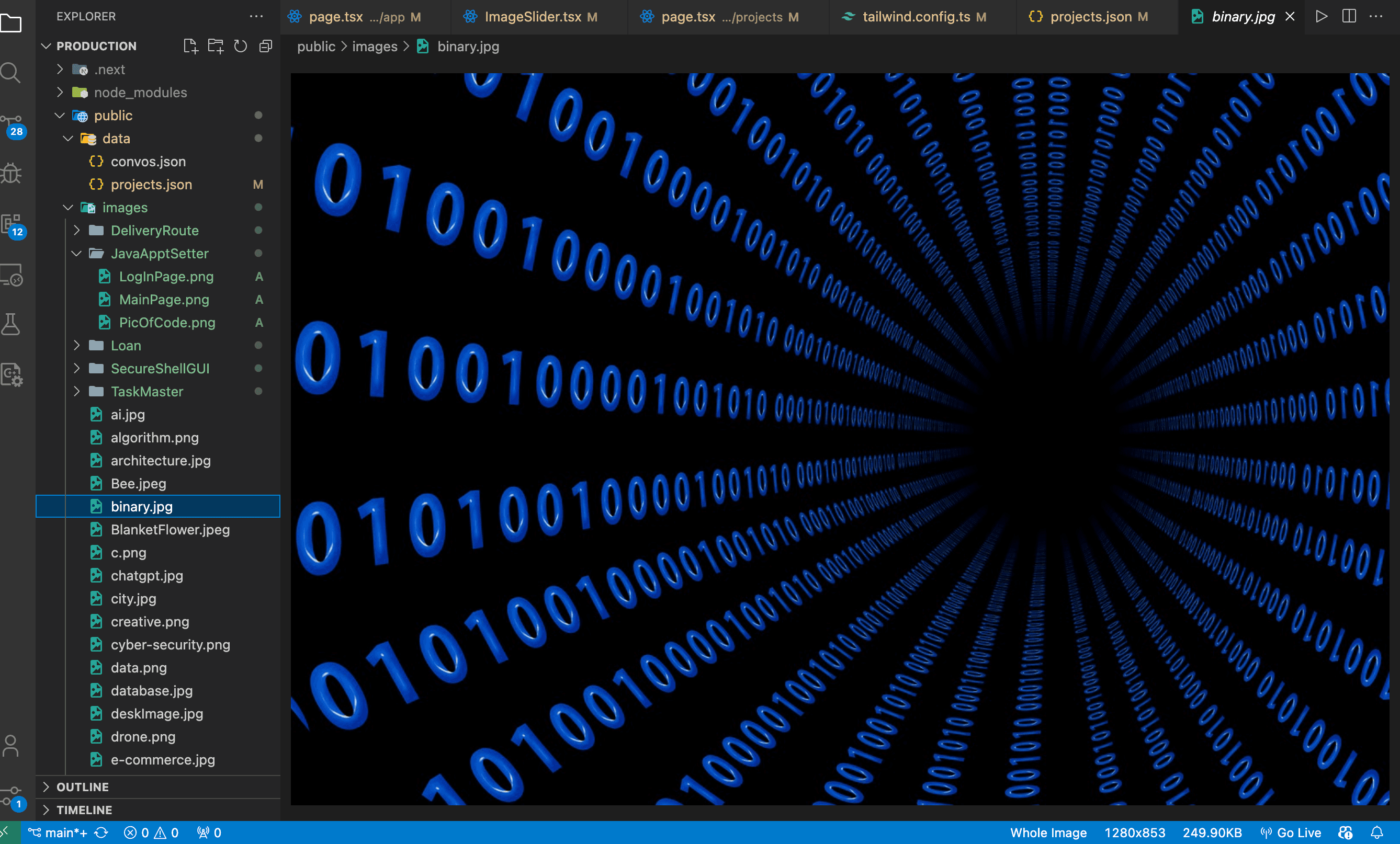1400x844 pixels.
Task: Expand the TIMELINE section
Action: click(x=158, y=809)
